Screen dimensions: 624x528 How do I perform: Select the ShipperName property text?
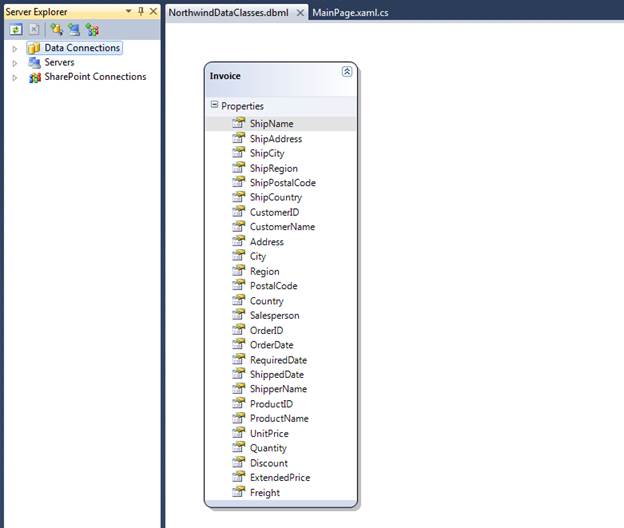pyautogui.click(x=278, y=389)
